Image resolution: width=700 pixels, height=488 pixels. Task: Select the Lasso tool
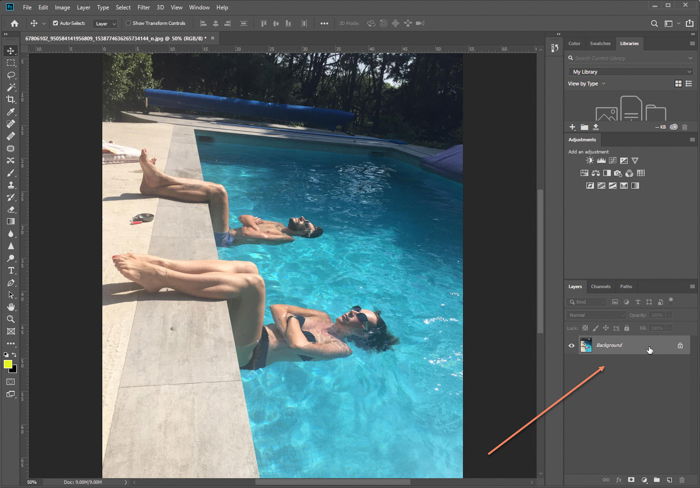coord(11,75)
